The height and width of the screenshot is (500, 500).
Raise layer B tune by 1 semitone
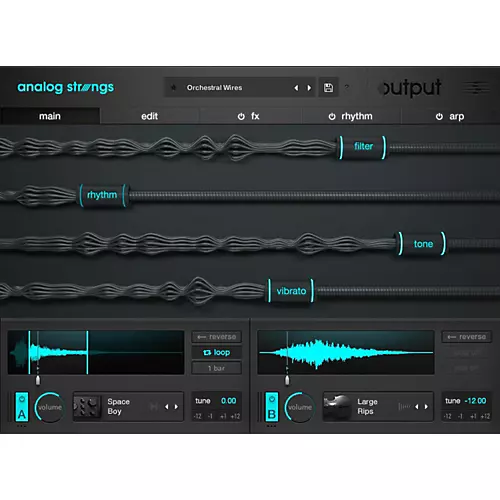[x=473, y=416]
